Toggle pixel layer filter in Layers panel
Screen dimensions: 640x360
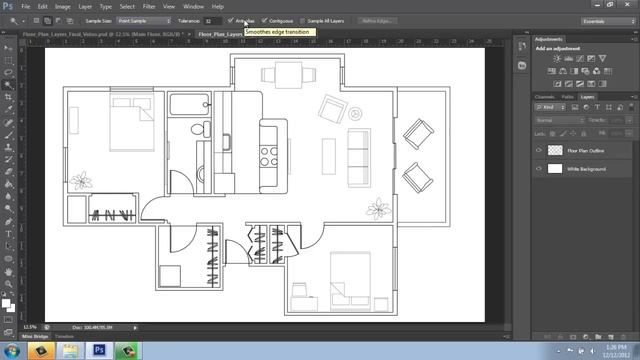pyautogui.click(x=575, y=107)
